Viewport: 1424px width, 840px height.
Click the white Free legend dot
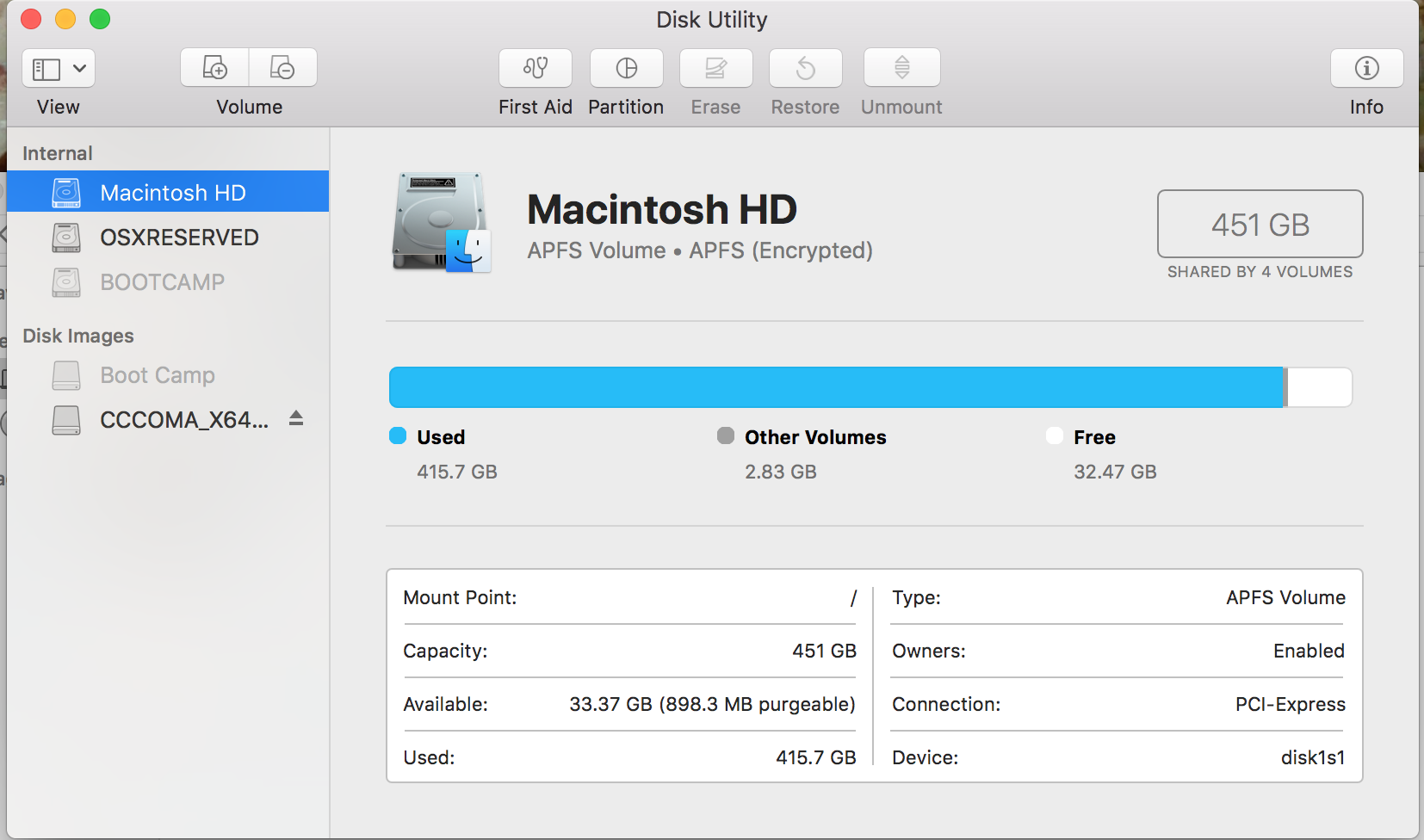(x=1055, y=435)
